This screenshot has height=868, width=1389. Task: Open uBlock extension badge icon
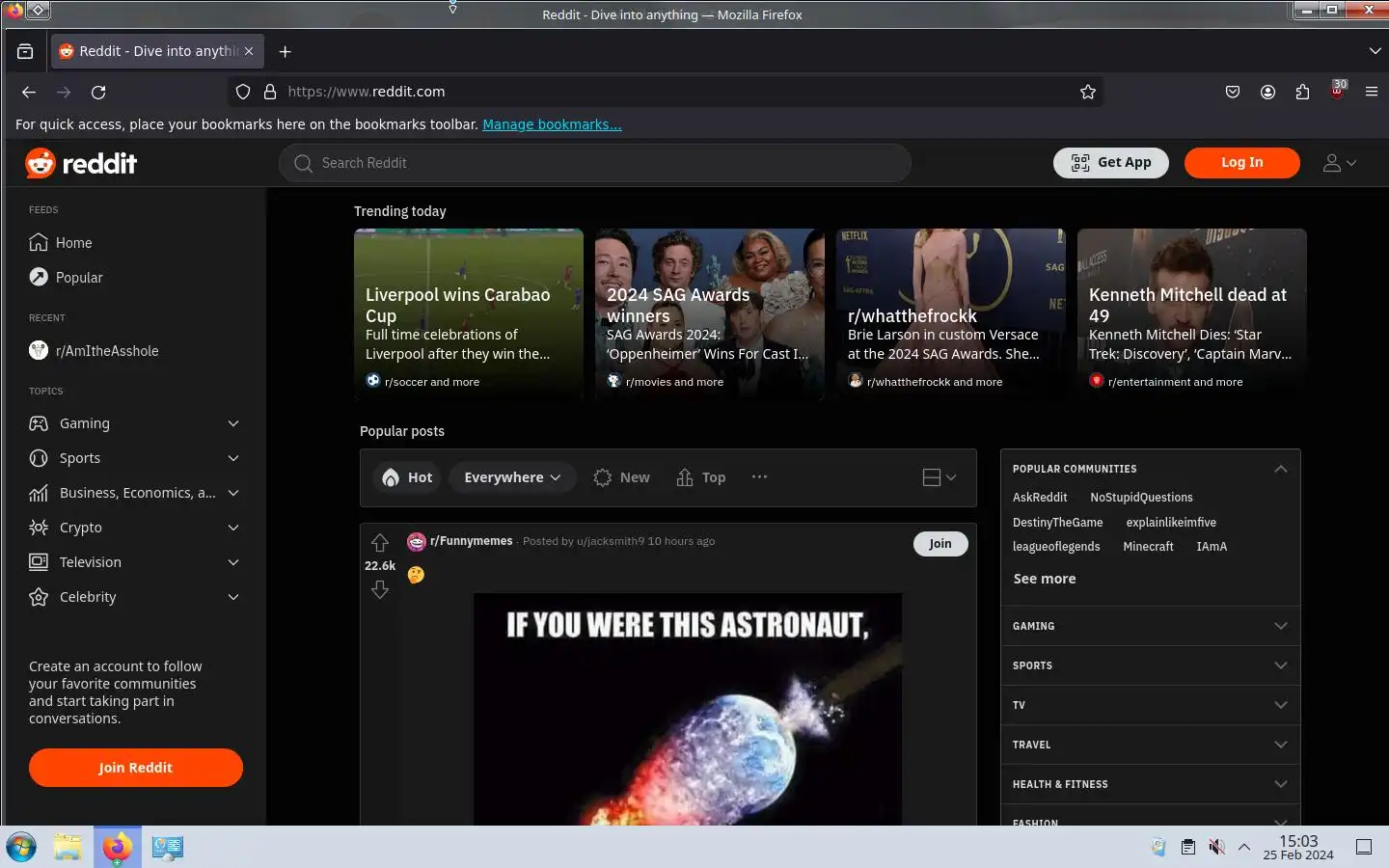(x=1338, y=90)
